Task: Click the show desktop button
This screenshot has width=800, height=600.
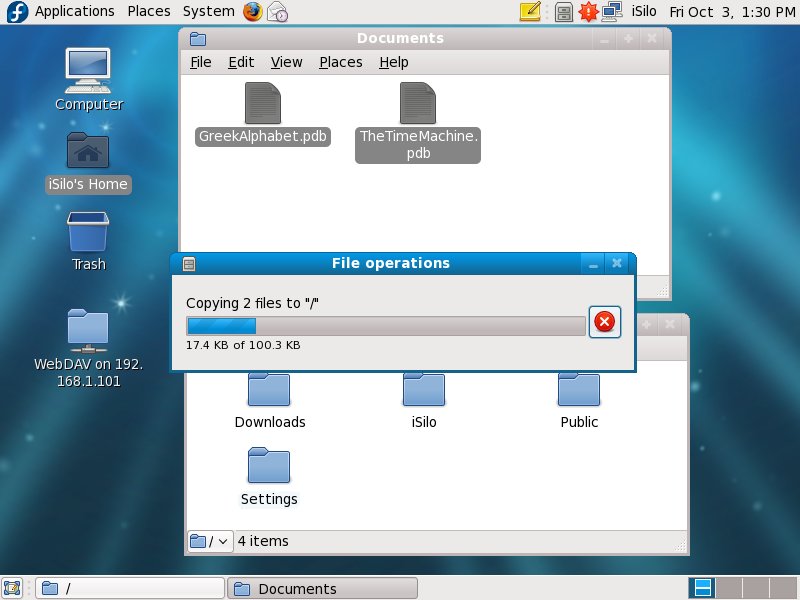Action: [x=13, y=589]
